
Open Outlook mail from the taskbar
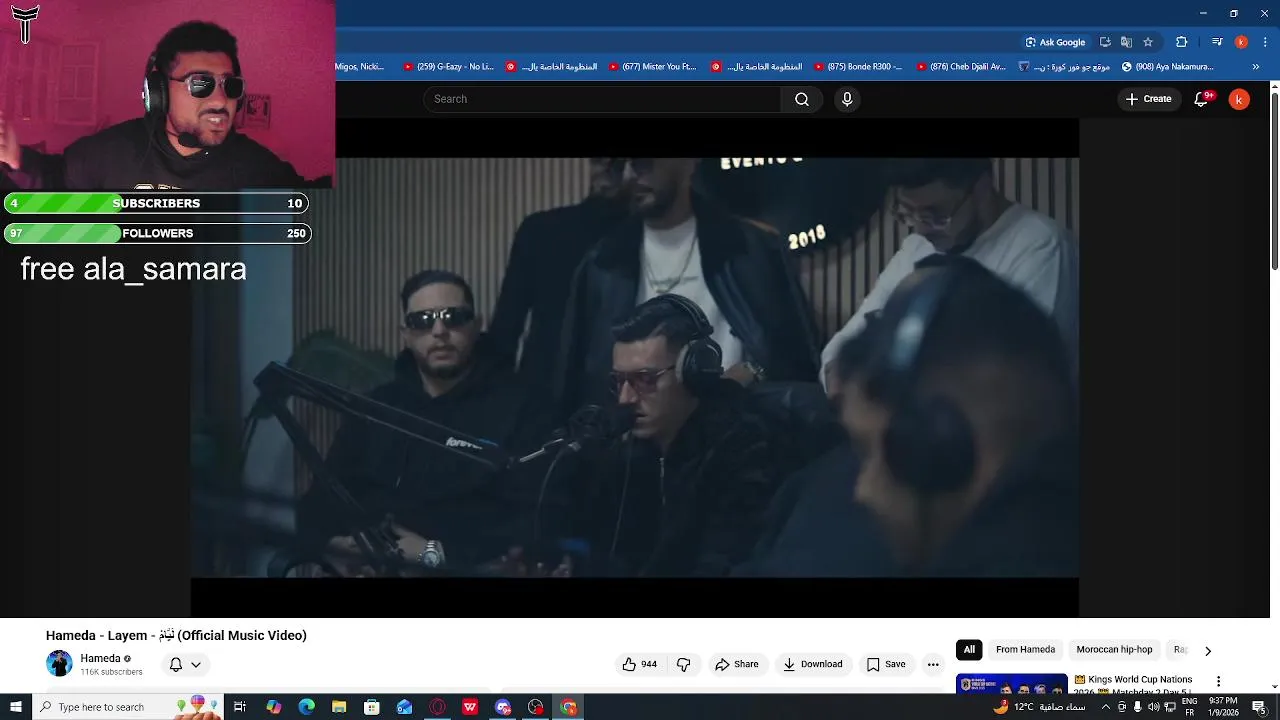tap(405, 707)
